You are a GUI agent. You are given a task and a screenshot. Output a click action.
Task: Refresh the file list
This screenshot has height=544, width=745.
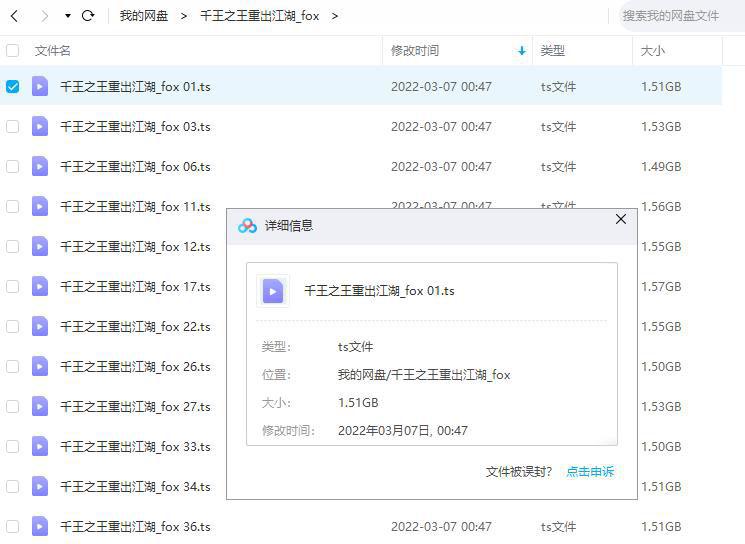click(x=88, y=16)
